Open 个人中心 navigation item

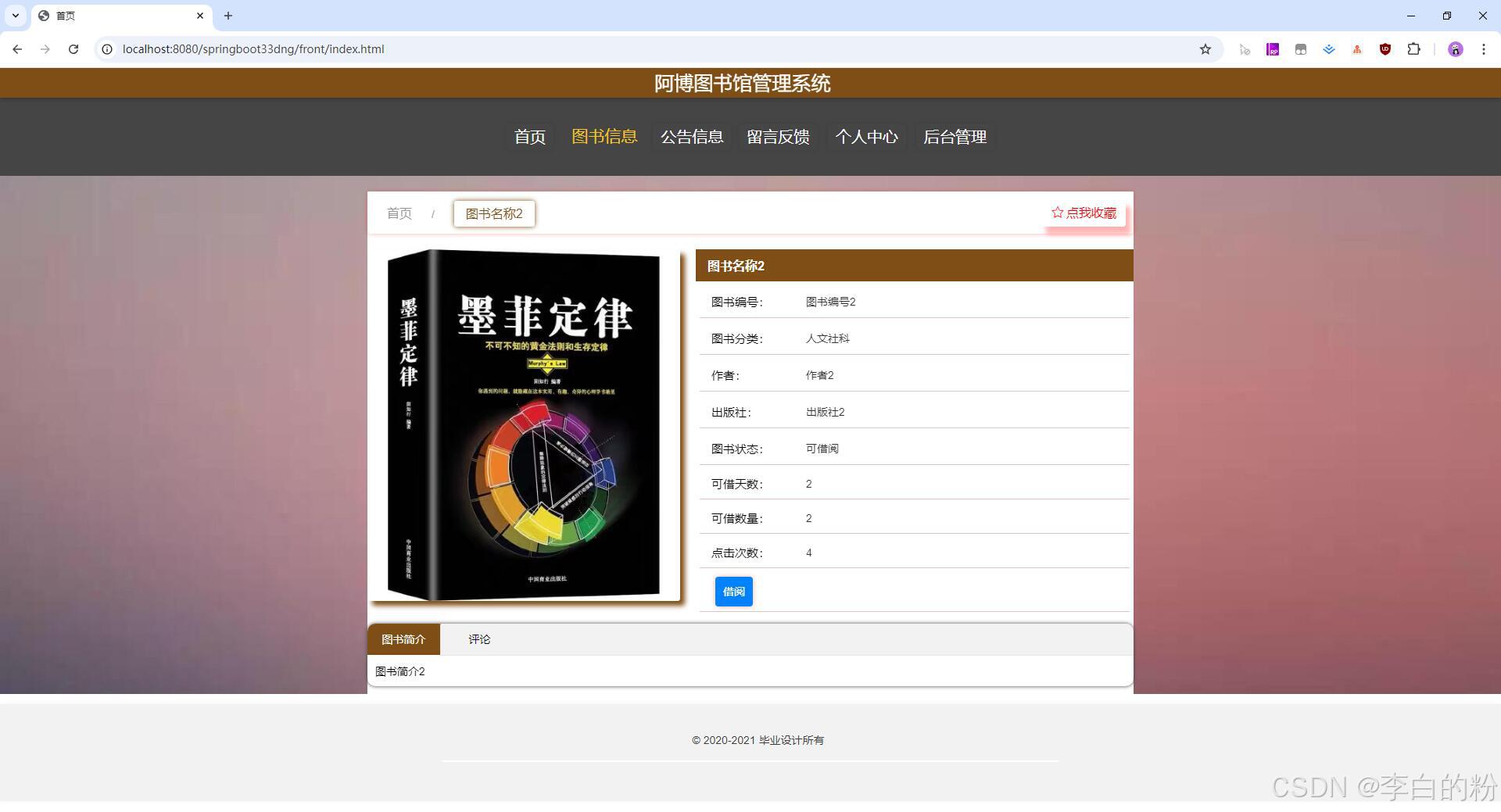(x=866, y=137)
